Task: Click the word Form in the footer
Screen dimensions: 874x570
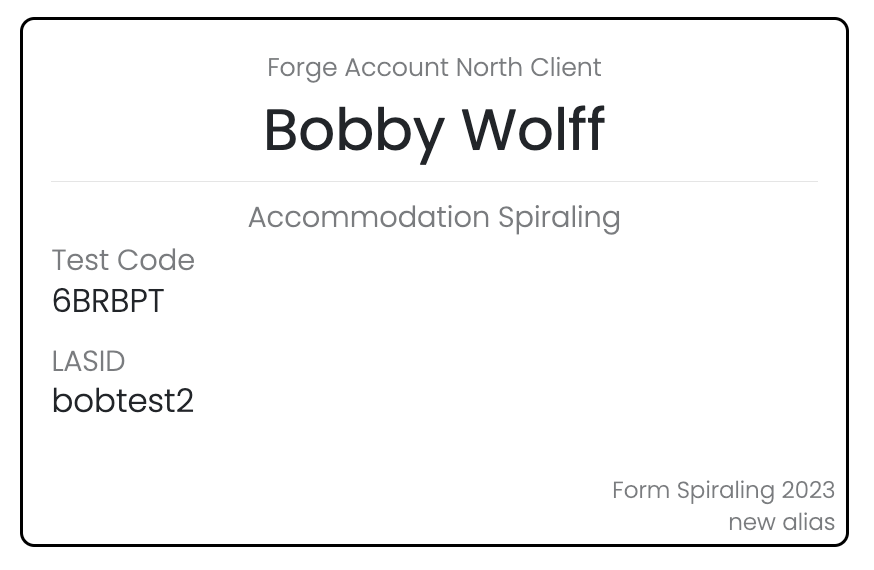Action: coord(640,491)
